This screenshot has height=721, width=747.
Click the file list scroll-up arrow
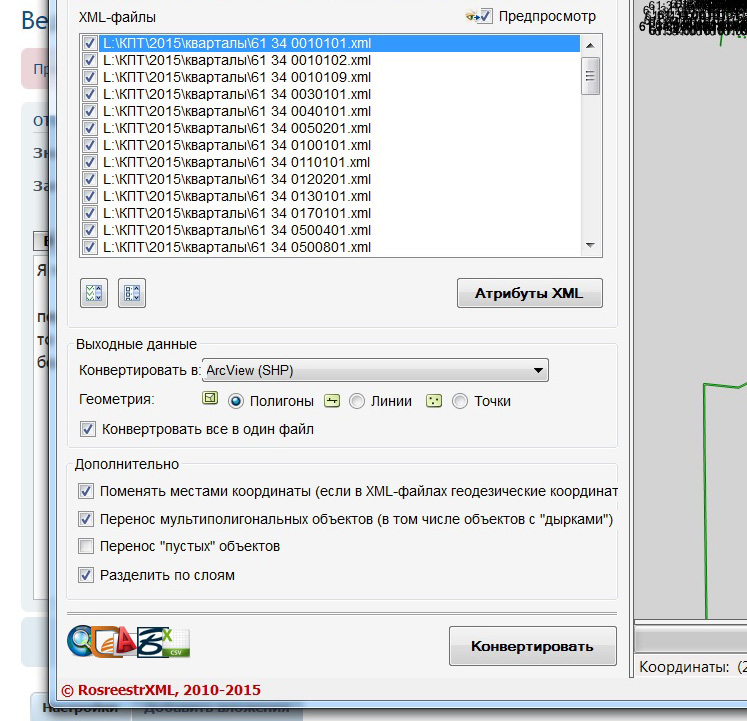pyautogui.click(x=590, y=45)
